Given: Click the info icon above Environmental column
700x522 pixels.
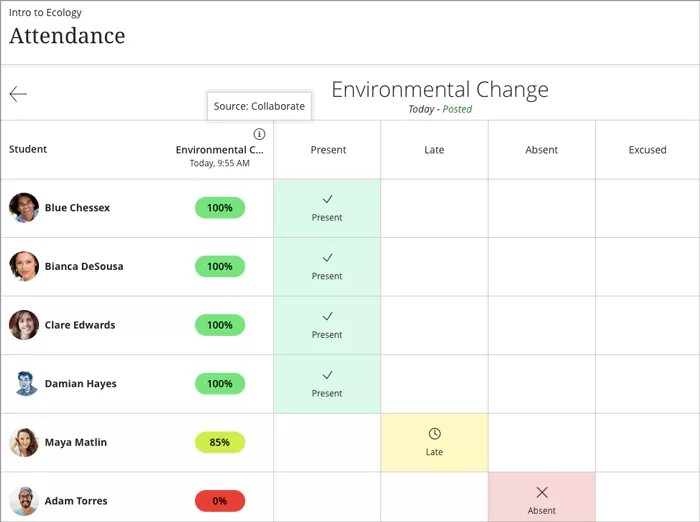Looking at the screenshot, I should click(x=259, y=134).
